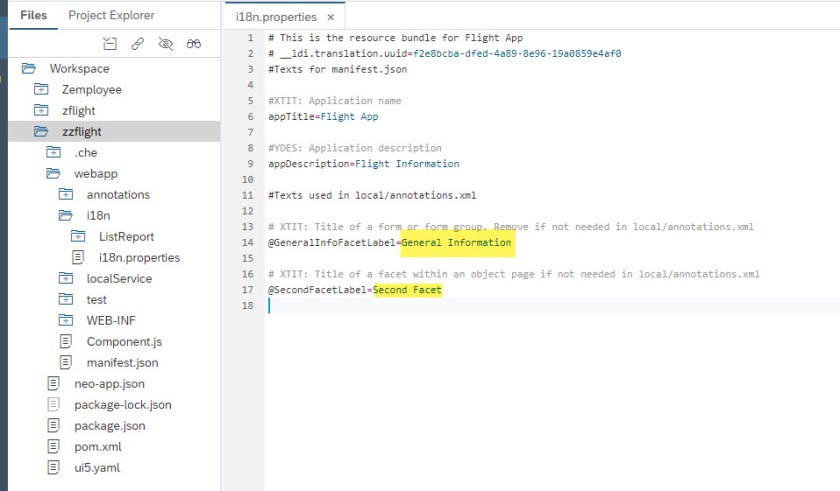Open i18n.properties file name in tree

tap(139, 258)
